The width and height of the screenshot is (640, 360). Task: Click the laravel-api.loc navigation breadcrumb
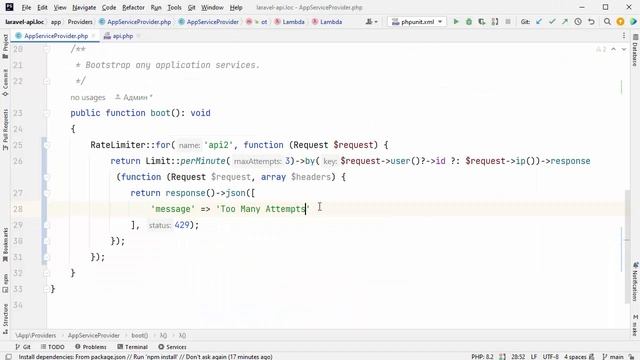(x=24, y=22)
